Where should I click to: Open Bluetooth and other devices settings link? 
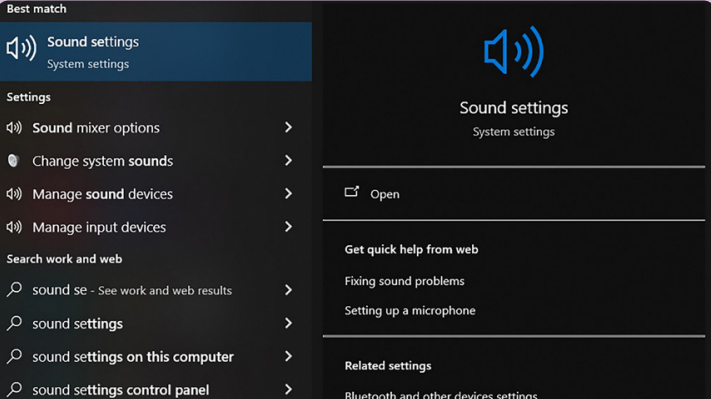tap(441, 394)
